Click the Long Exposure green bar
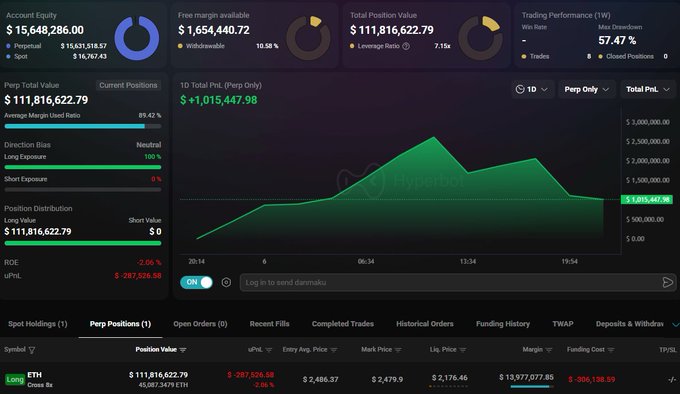Screen dimensions: 680x394 click(82, 167)
